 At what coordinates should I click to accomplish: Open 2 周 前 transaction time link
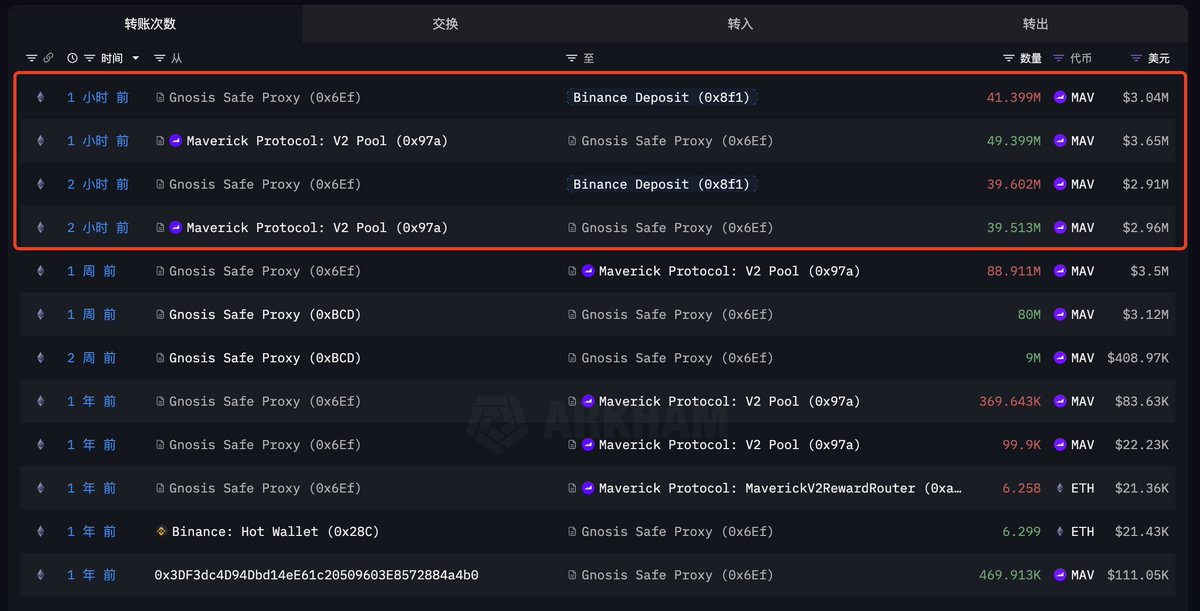92,358
